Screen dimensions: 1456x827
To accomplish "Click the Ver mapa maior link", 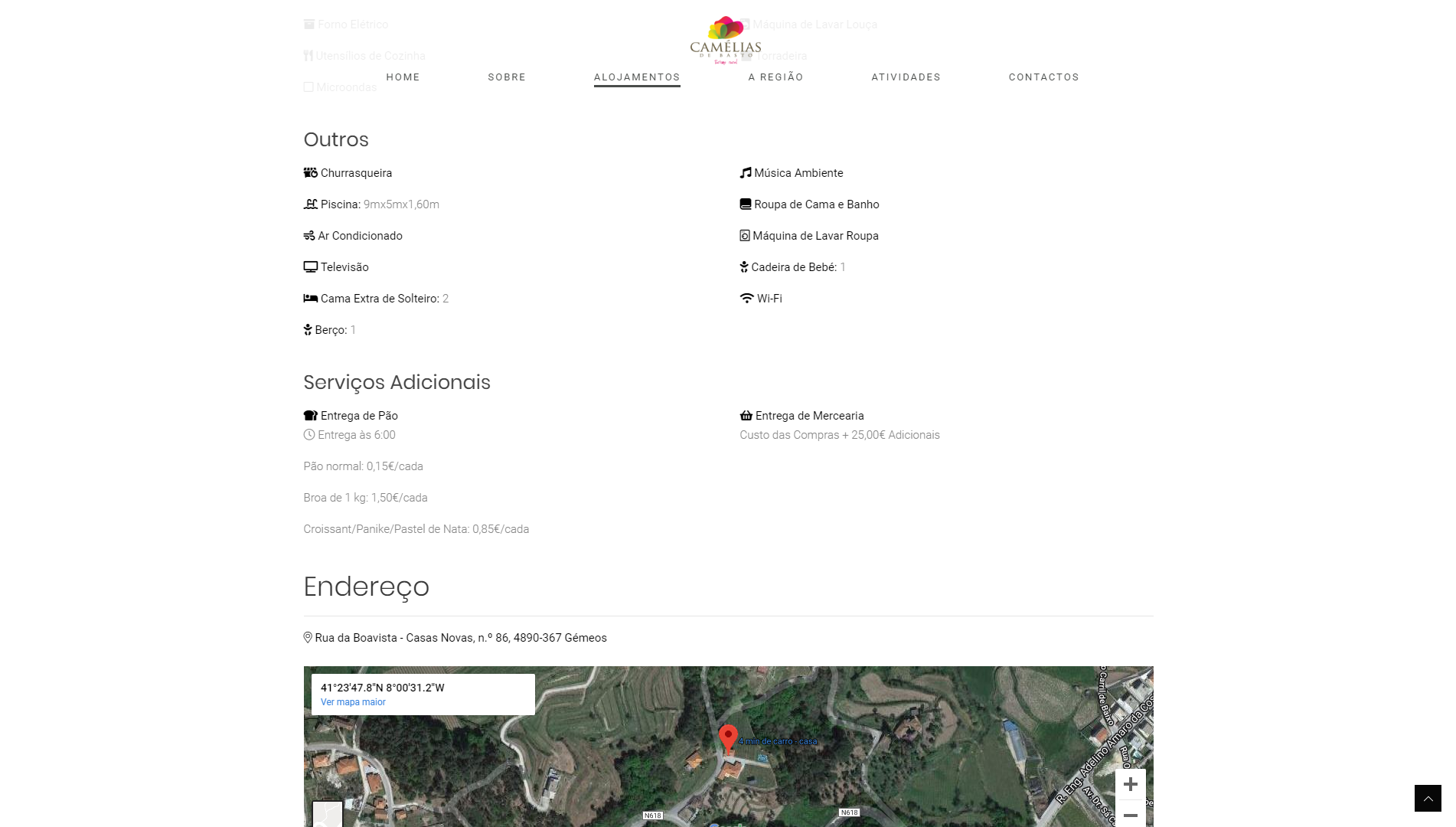I will click(353, 702).
